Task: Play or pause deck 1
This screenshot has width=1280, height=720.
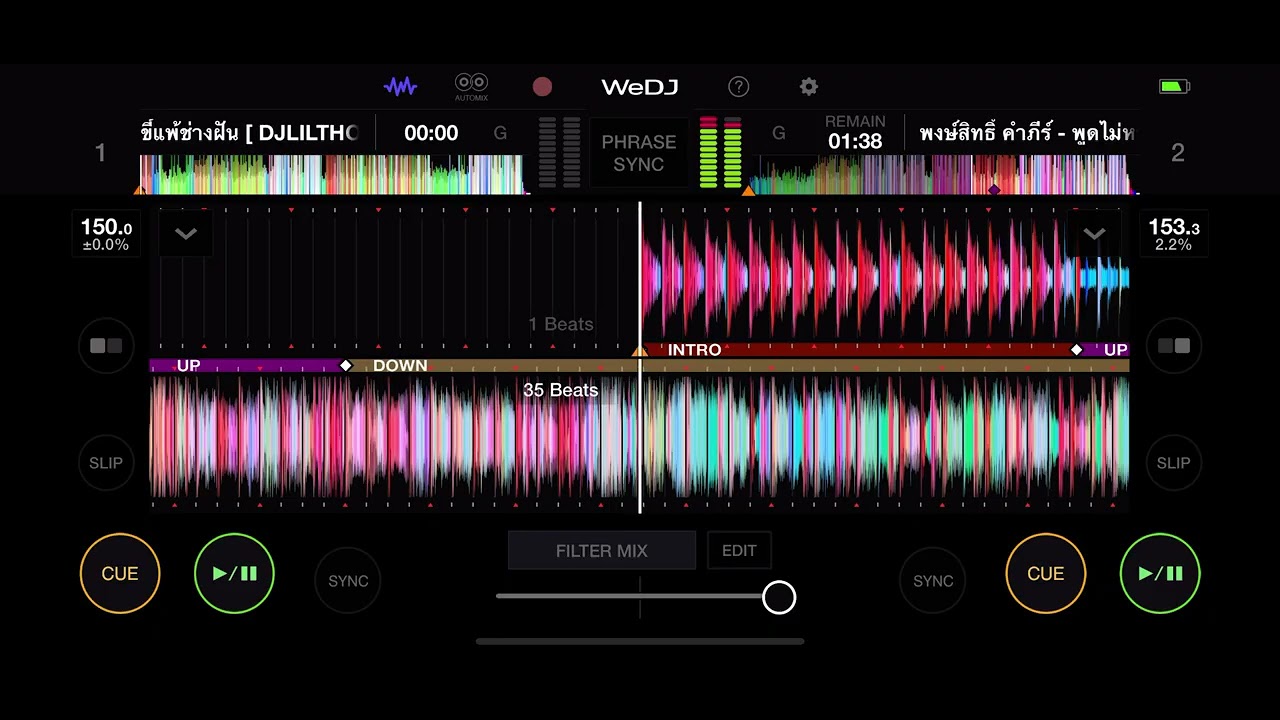Action: coord(234,574)
